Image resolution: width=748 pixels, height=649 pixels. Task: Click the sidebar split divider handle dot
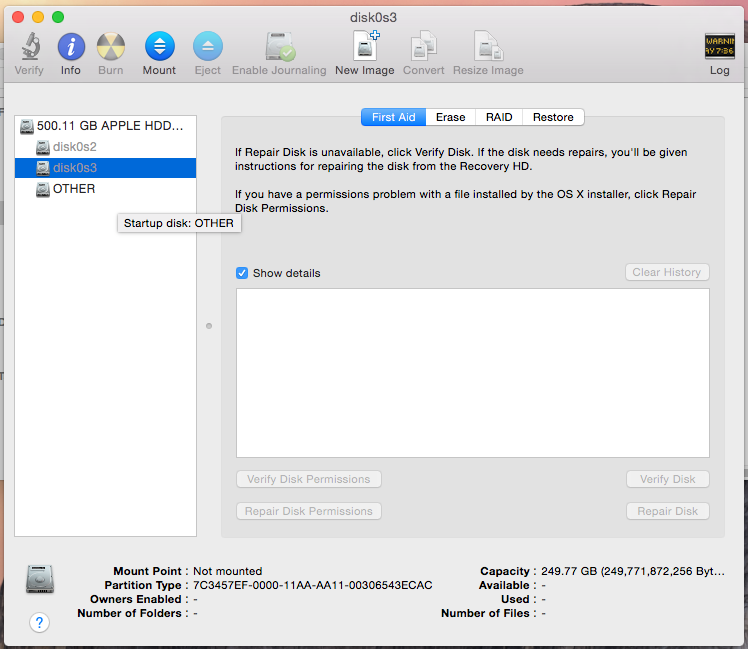pyautogui.click(x=209, y=326)
